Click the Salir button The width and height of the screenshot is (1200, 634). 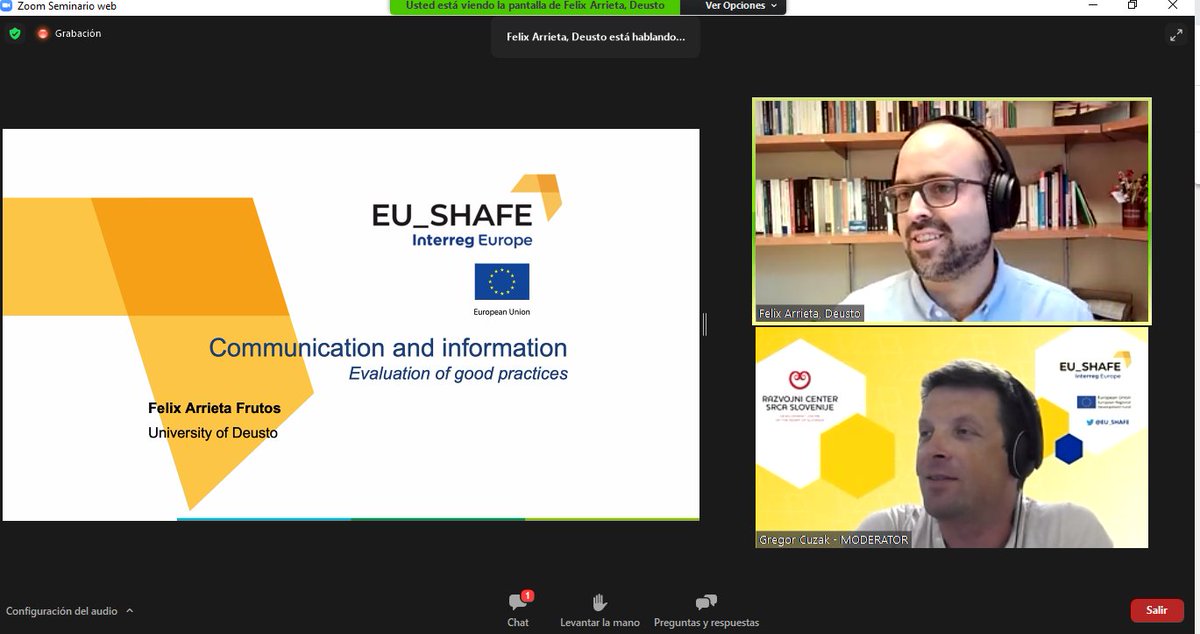click(x=1156, y=610)
